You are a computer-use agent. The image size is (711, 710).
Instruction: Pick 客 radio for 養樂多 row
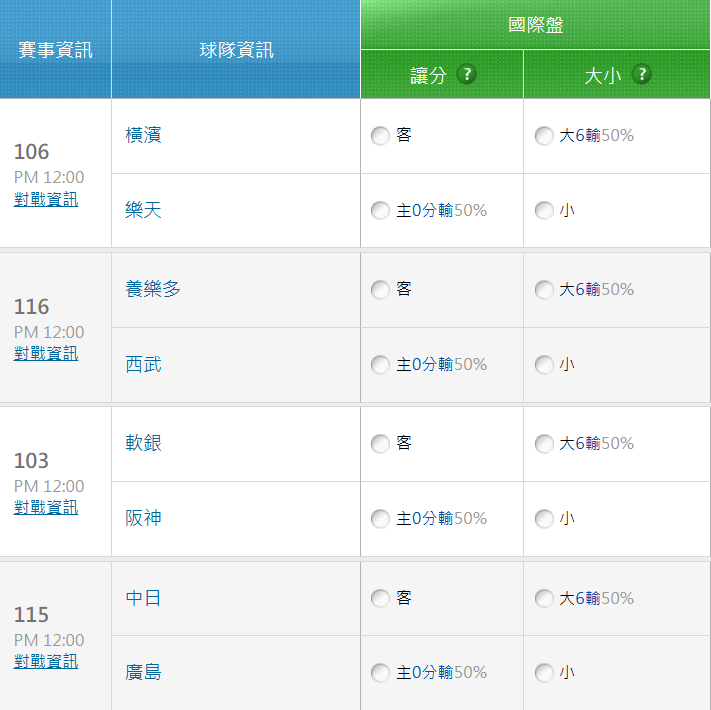tap(380, 290)
